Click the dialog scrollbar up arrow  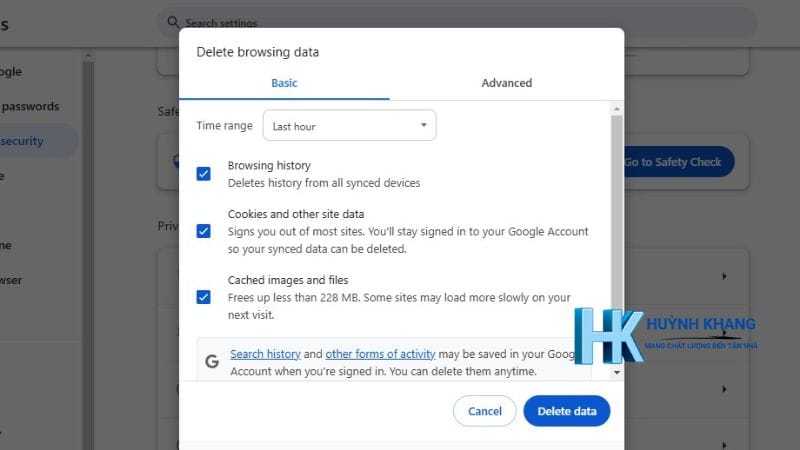[x=617, y=109]
